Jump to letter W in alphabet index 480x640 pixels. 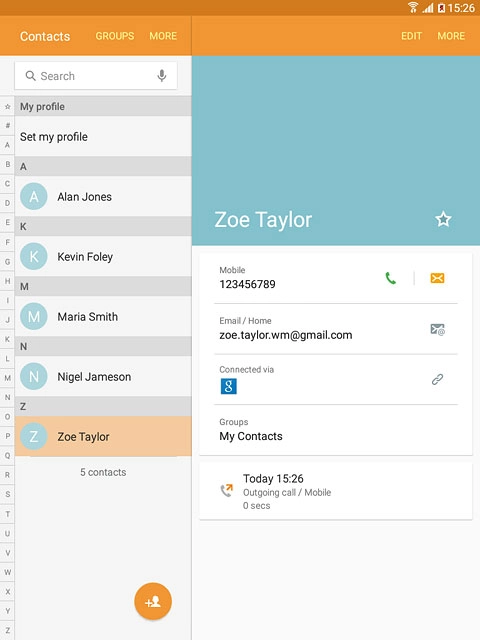coord(7,572)
